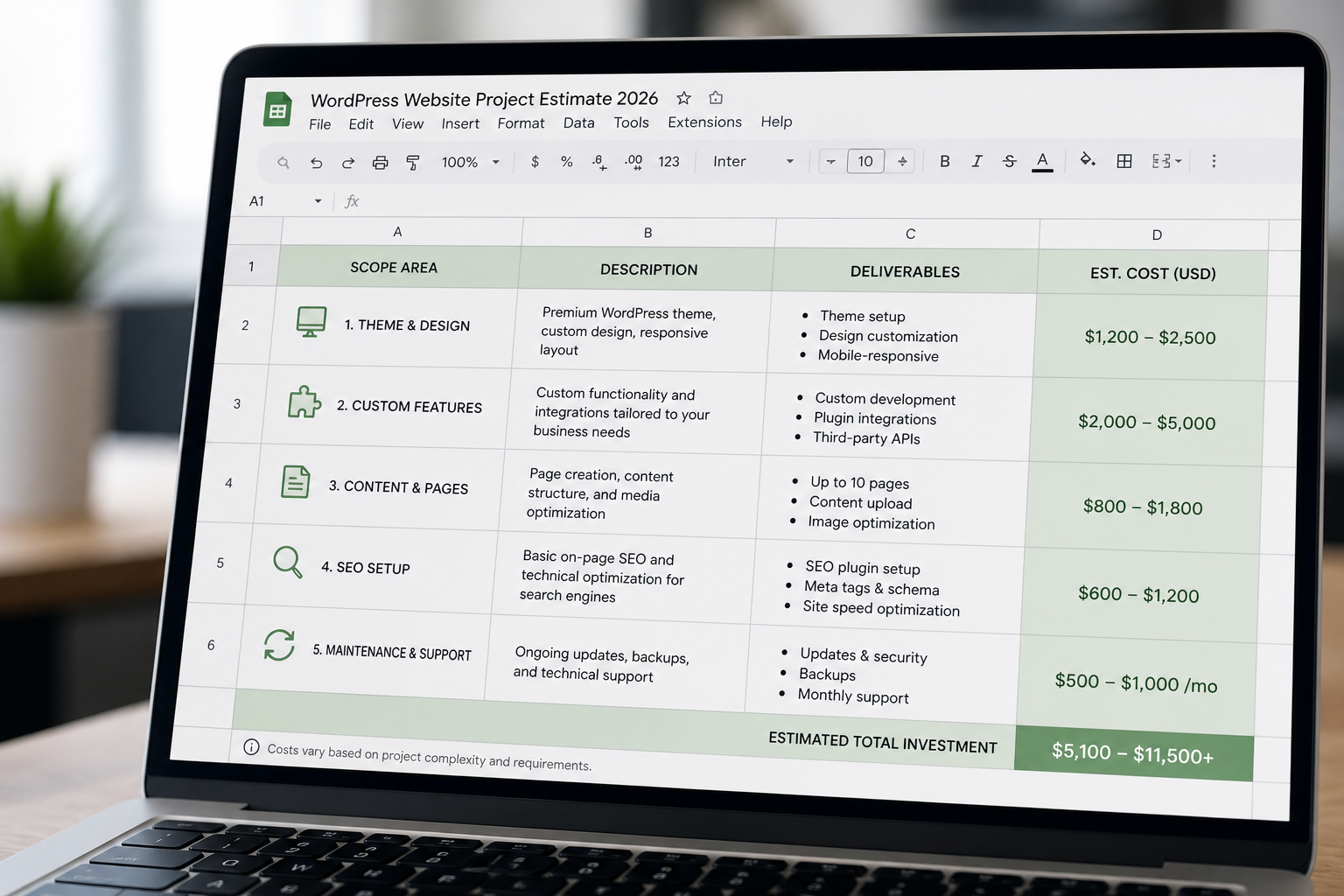Image resolution: width=1344 pixels, height=896 pixels.
Task: Open the View menu
Action: pyautogui.click(x=408, y=124)
